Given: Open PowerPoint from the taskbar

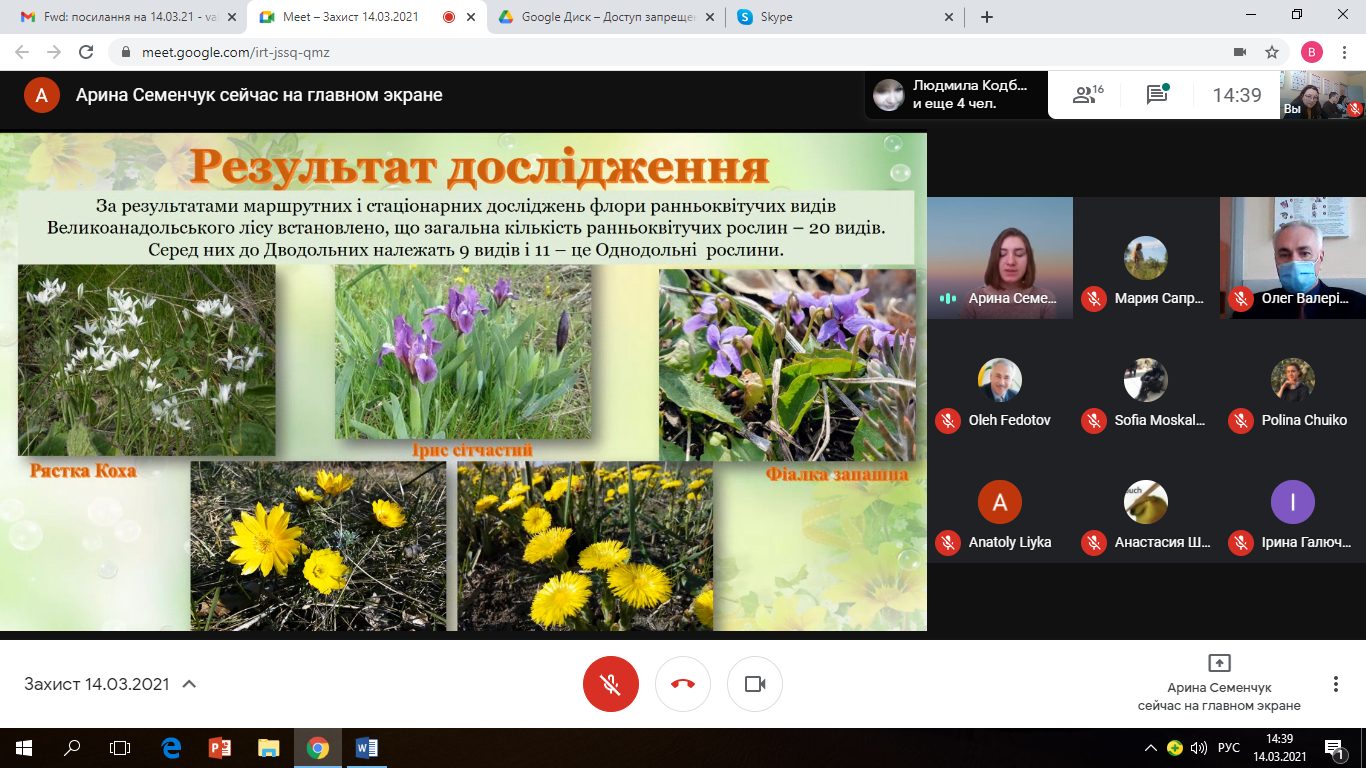Looking at the screenshot, I should click(220, 747).
